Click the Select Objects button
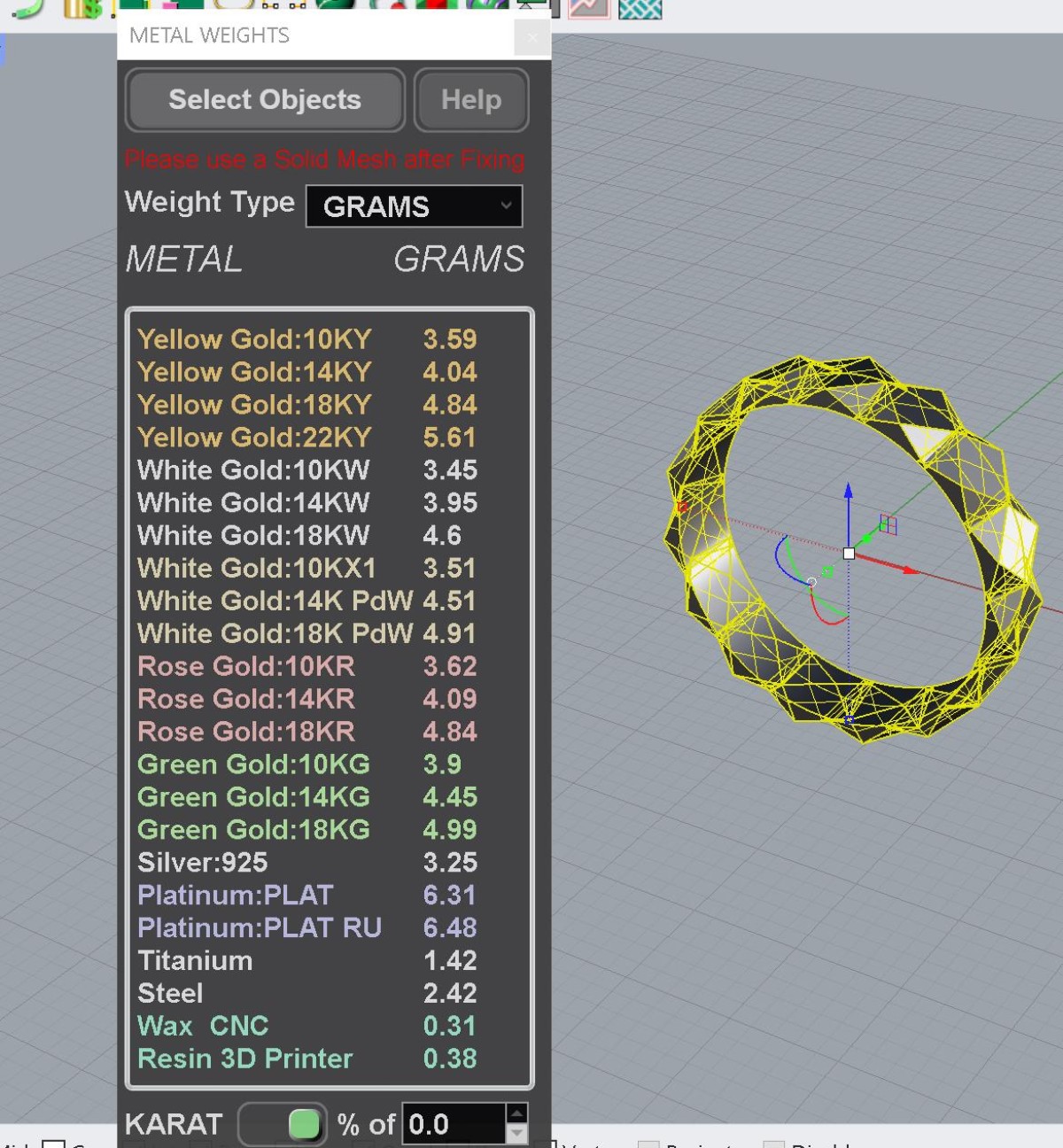This screenshot has width=1063, height=1148. click(265, 100)
